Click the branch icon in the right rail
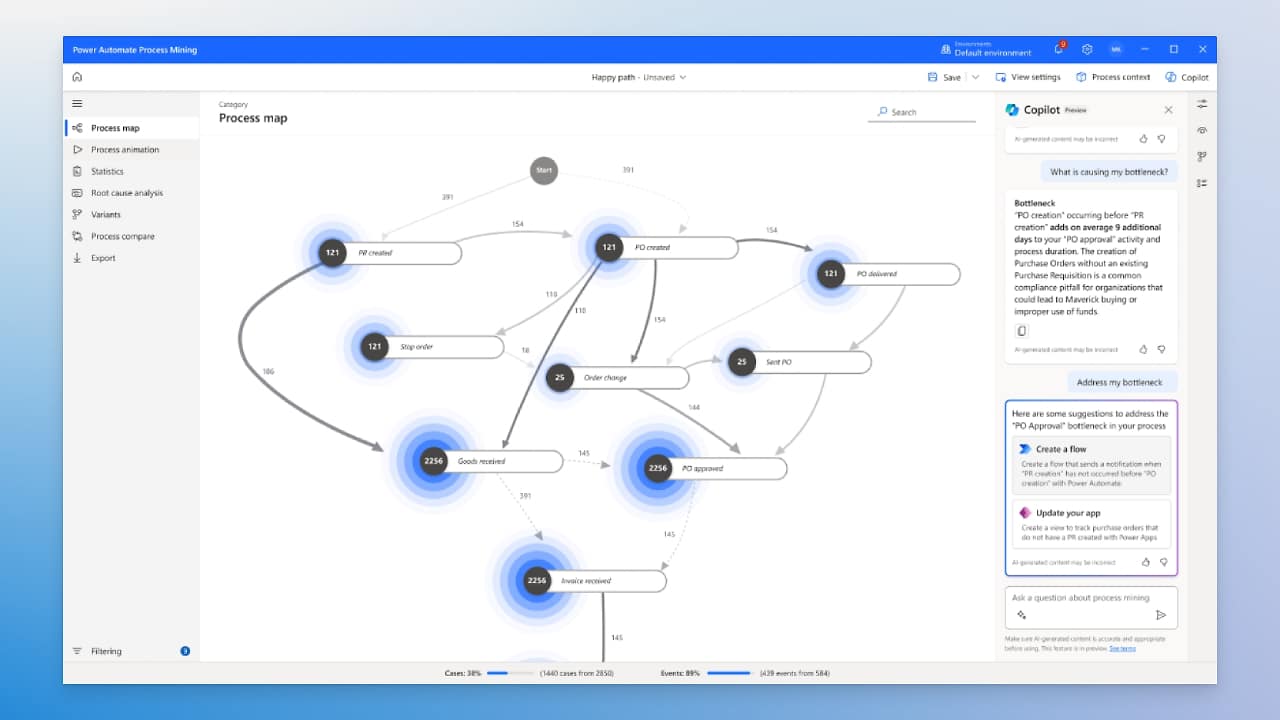Screen dimensions: 1280x720 click(1202, 156)
